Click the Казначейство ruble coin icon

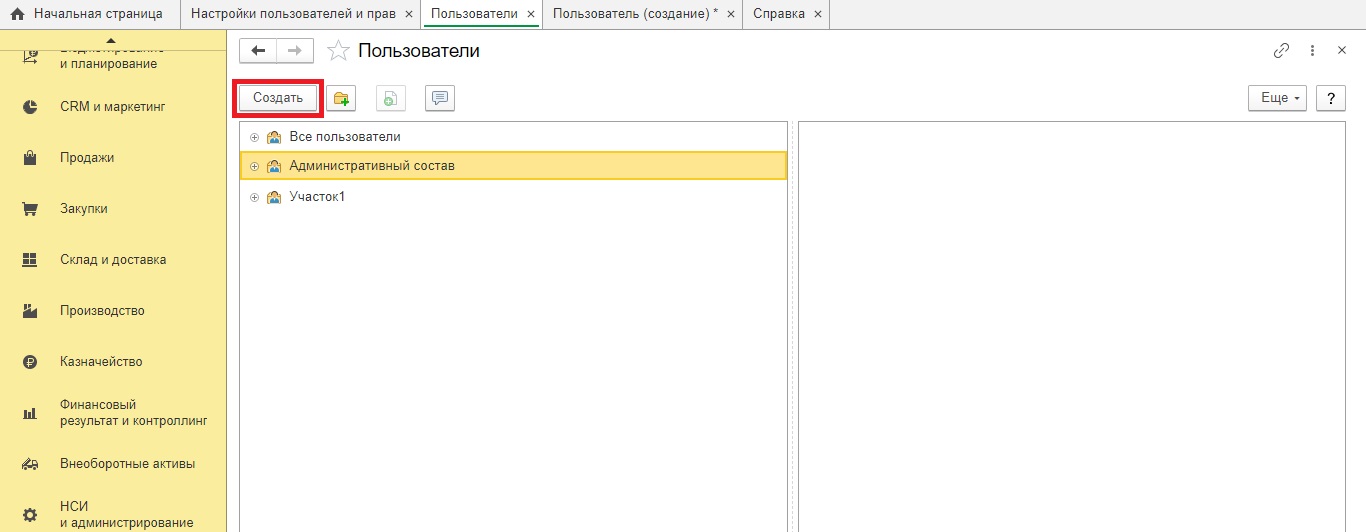pyautogui.click(x=30, y=362)
